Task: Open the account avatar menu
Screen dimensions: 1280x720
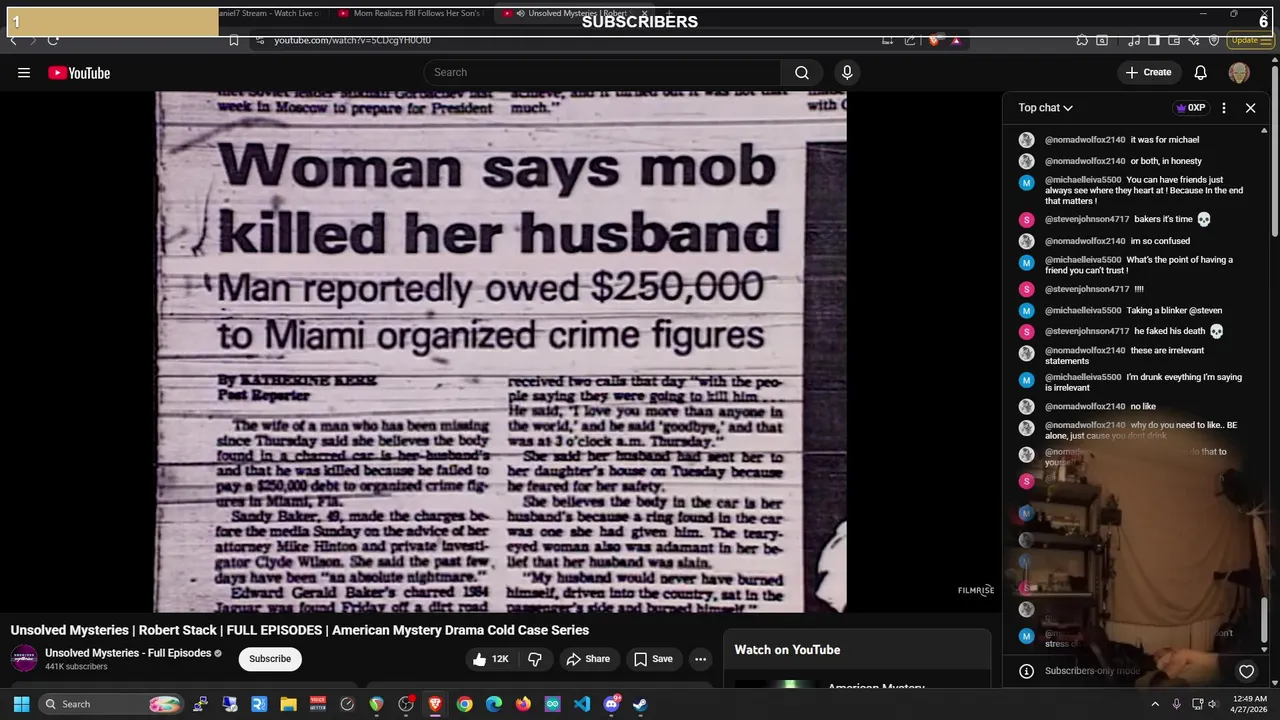Action: coord(1239,72)
